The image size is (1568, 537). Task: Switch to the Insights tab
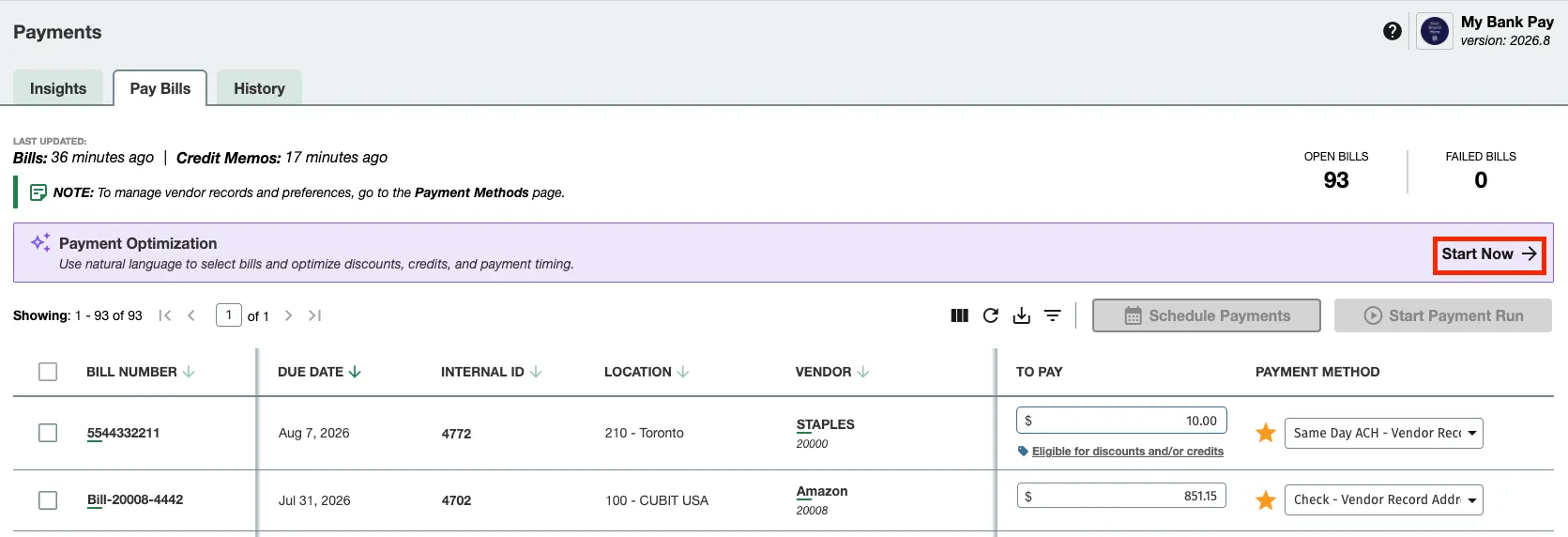tap(58, 88)
